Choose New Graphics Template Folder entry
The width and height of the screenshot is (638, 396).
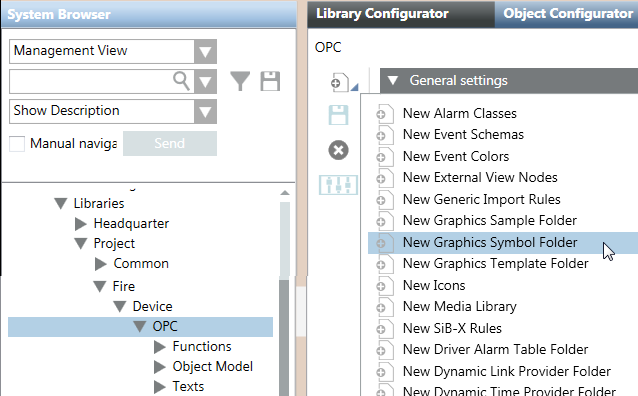click(496, 264)
